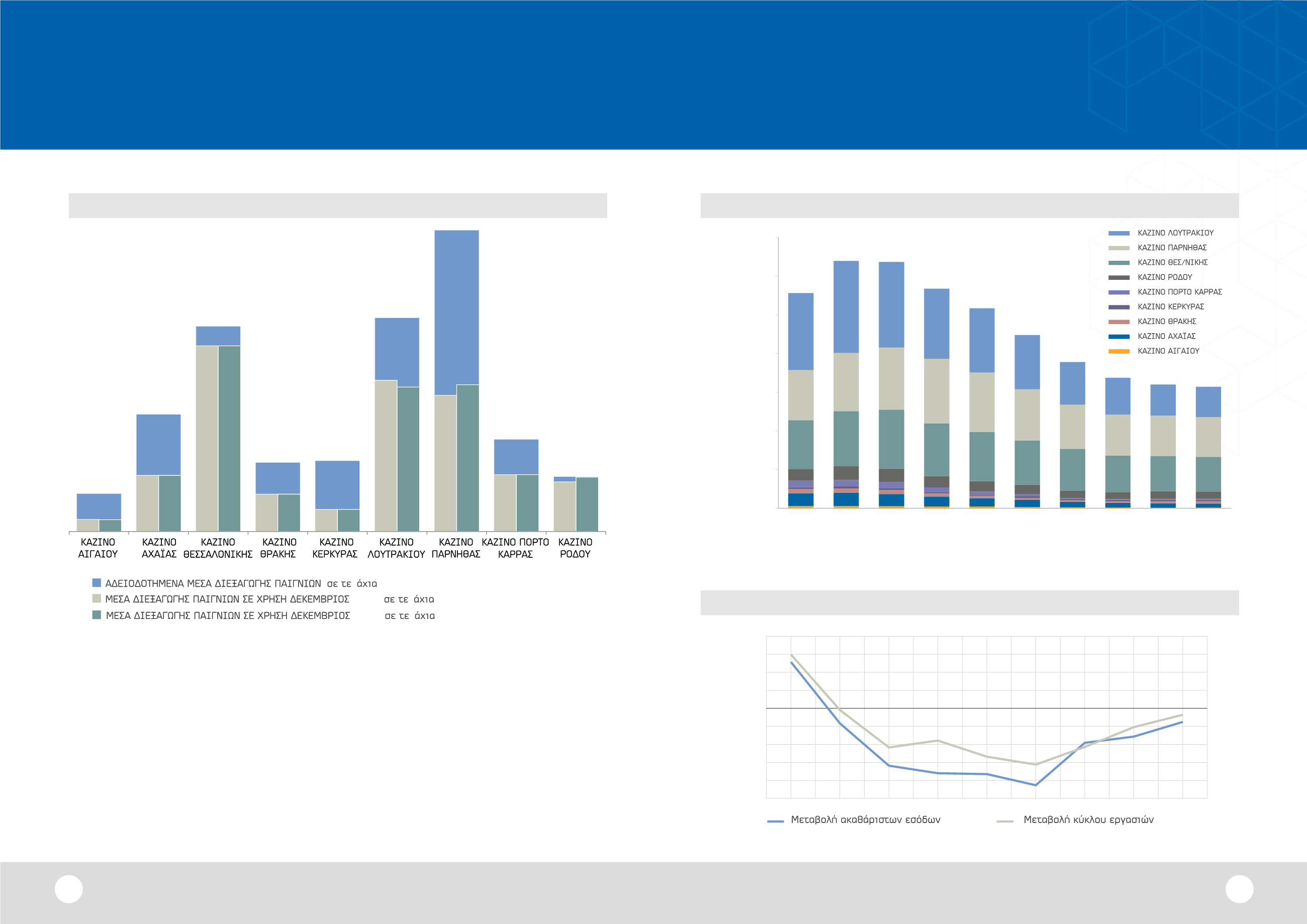Image resolution: width=1307 pixels, height=924 pixels.
Task: Select the legend text ΚΑΖΙΝΟ ΘΕΣ/ΝΙΚΗΣ
Action: click(1173, 263)
